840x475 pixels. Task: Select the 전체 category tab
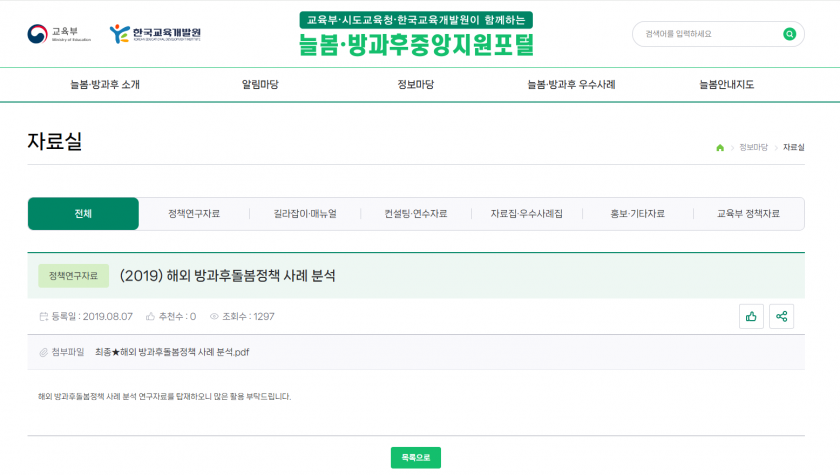click(x=83, y=214)
